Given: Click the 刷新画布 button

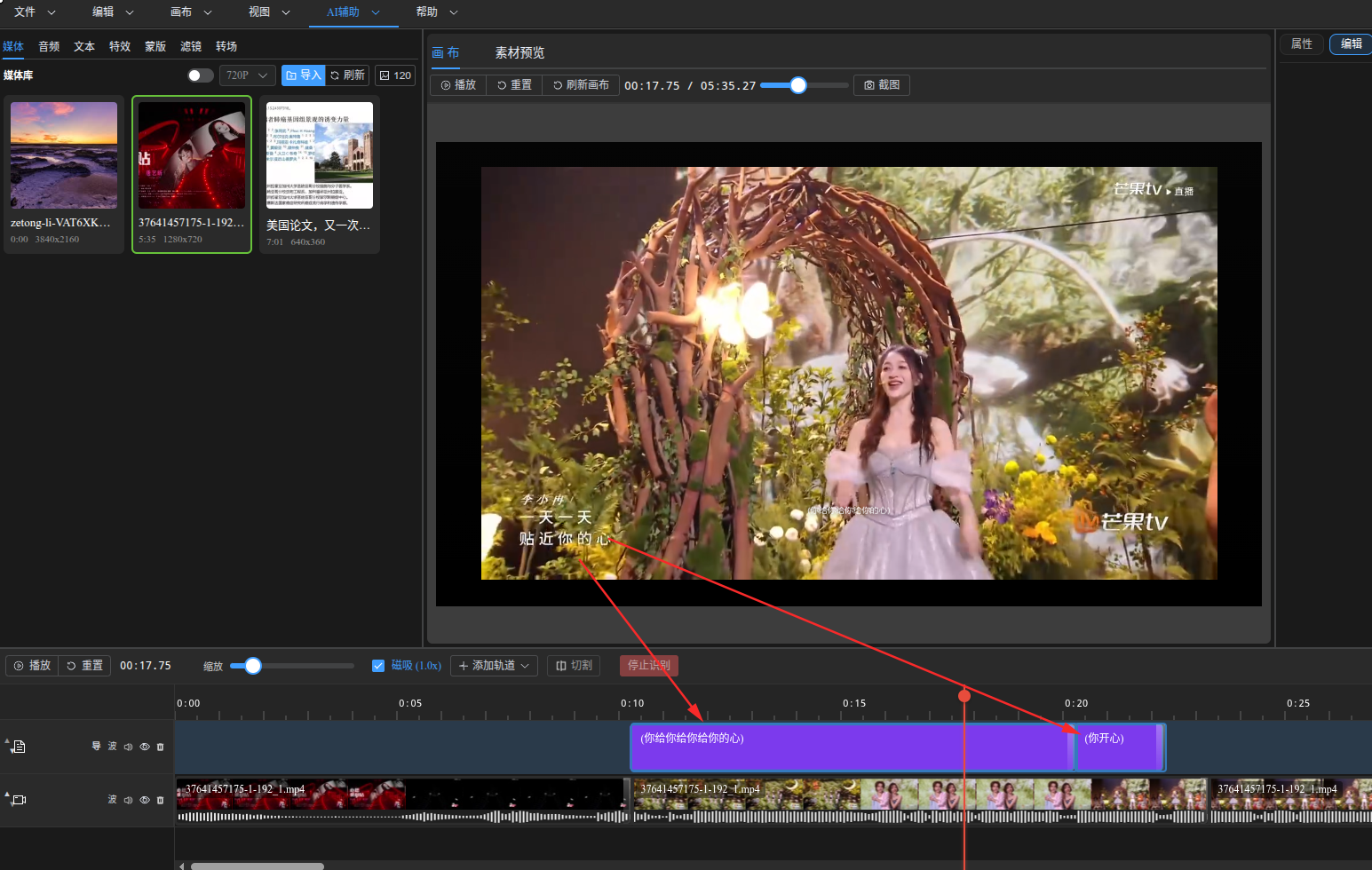Looking at the screenshot, I should [x=581, y=85].
